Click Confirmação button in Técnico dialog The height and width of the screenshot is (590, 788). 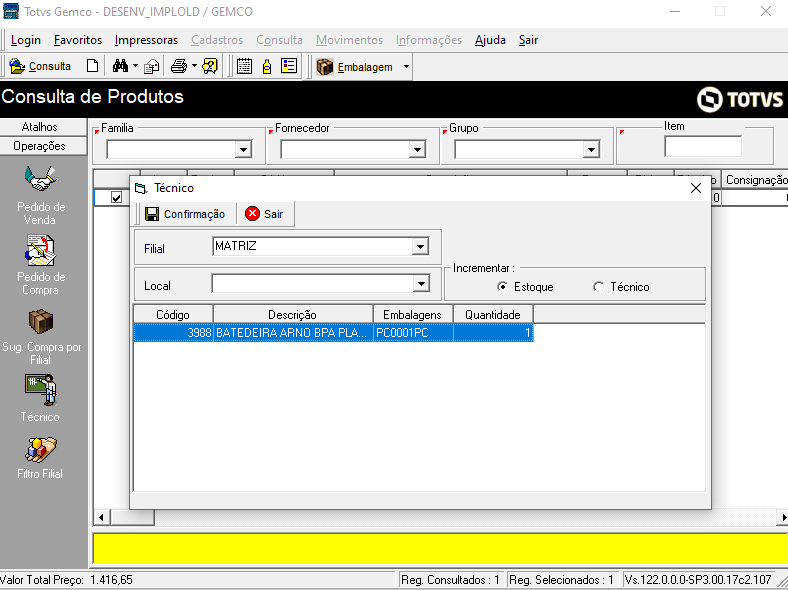(185, 214)
